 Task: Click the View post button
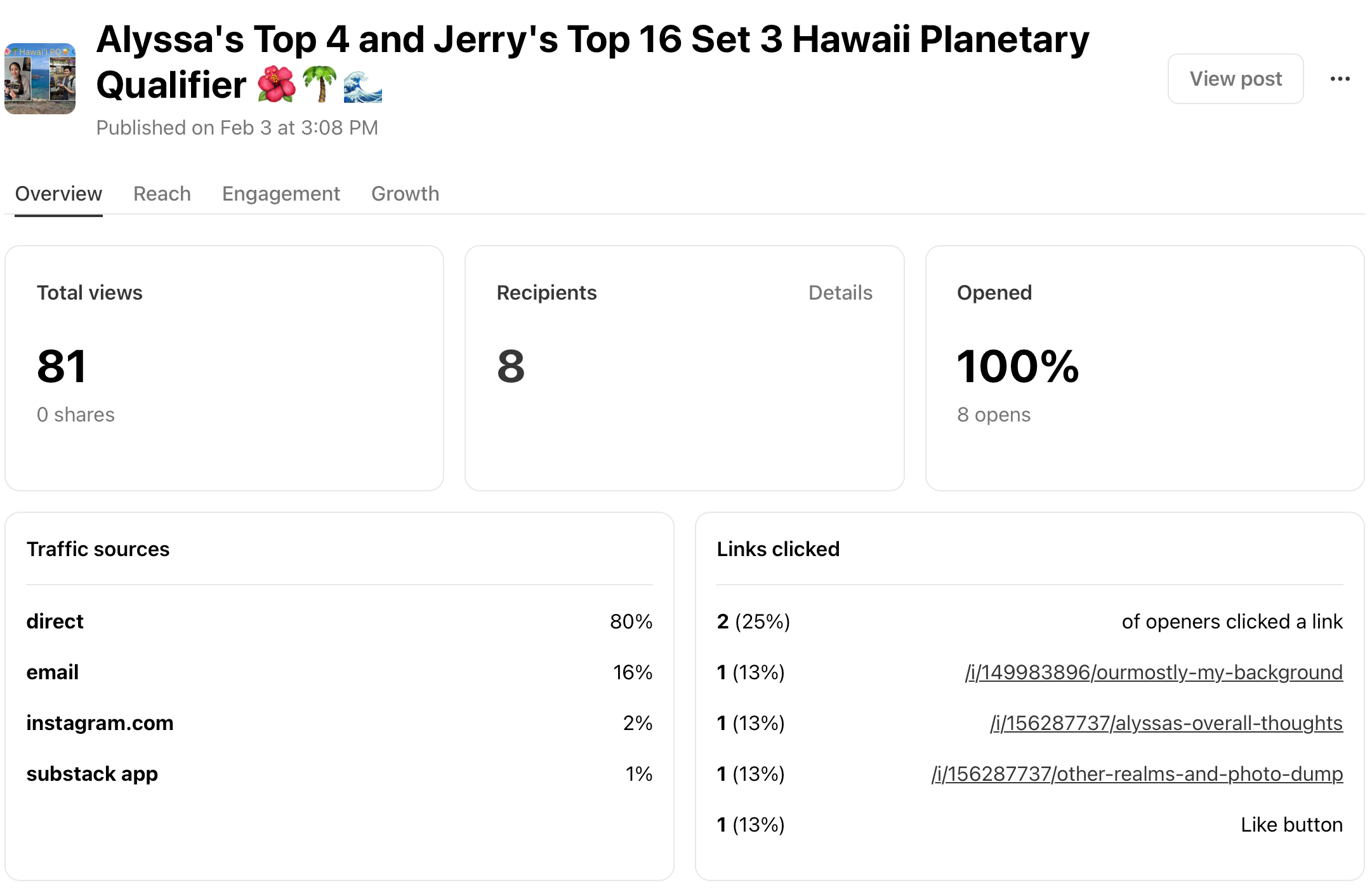(1235, 79)
